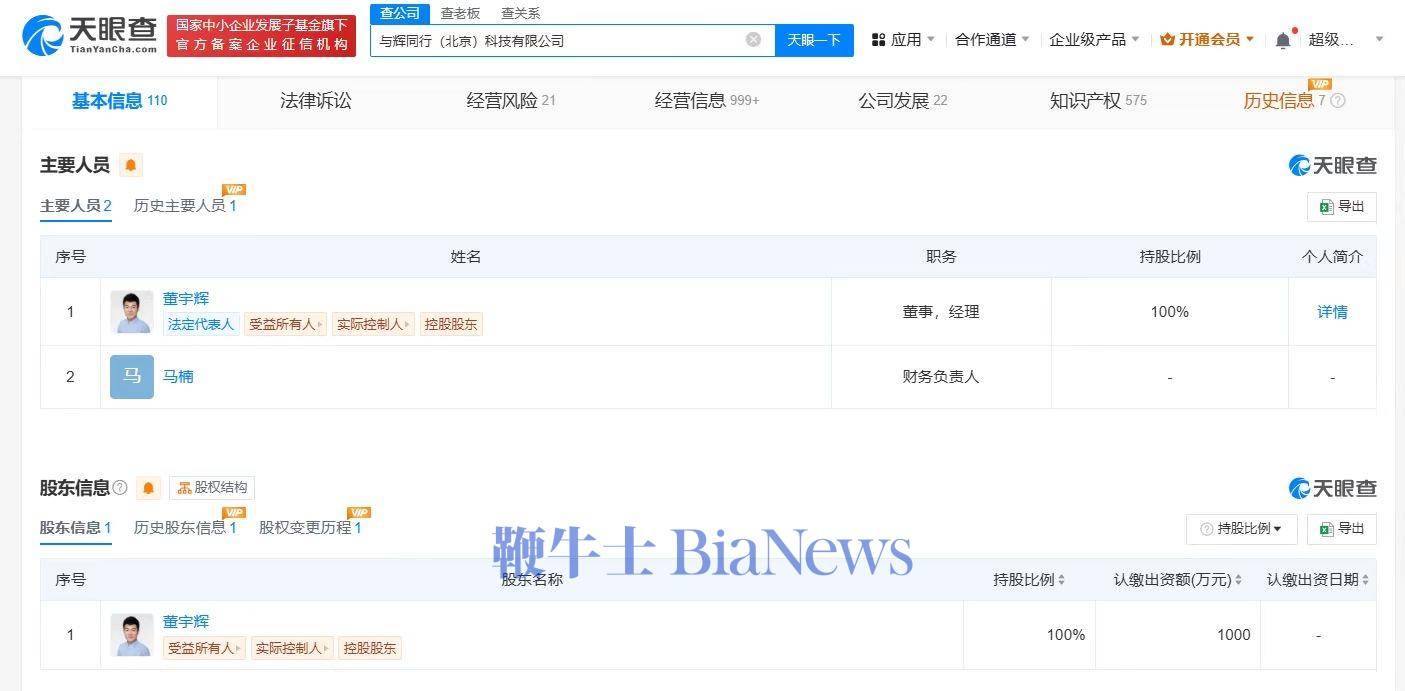This screenshot has height=691, width=1405.
Task: Switch to 查公司 search tab
Action: (x=400, y=13)
